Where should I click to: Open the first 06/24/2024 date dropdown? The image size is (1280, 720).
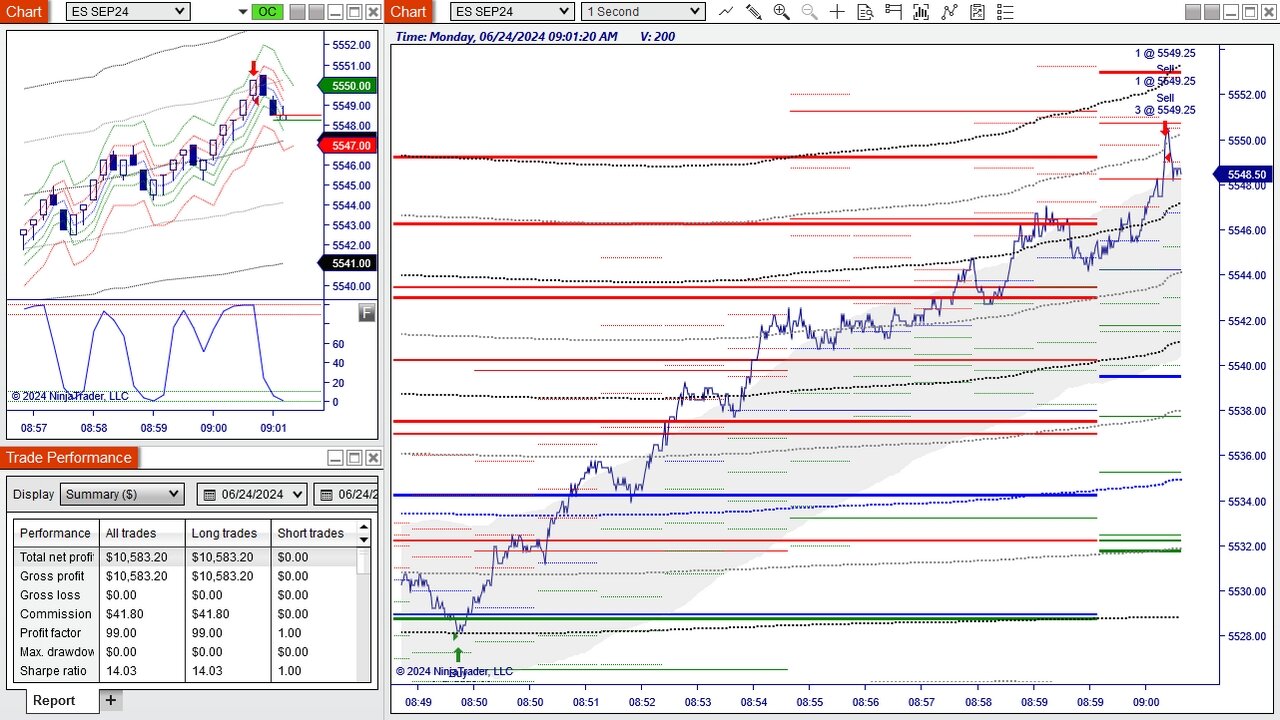coord(253,494)
